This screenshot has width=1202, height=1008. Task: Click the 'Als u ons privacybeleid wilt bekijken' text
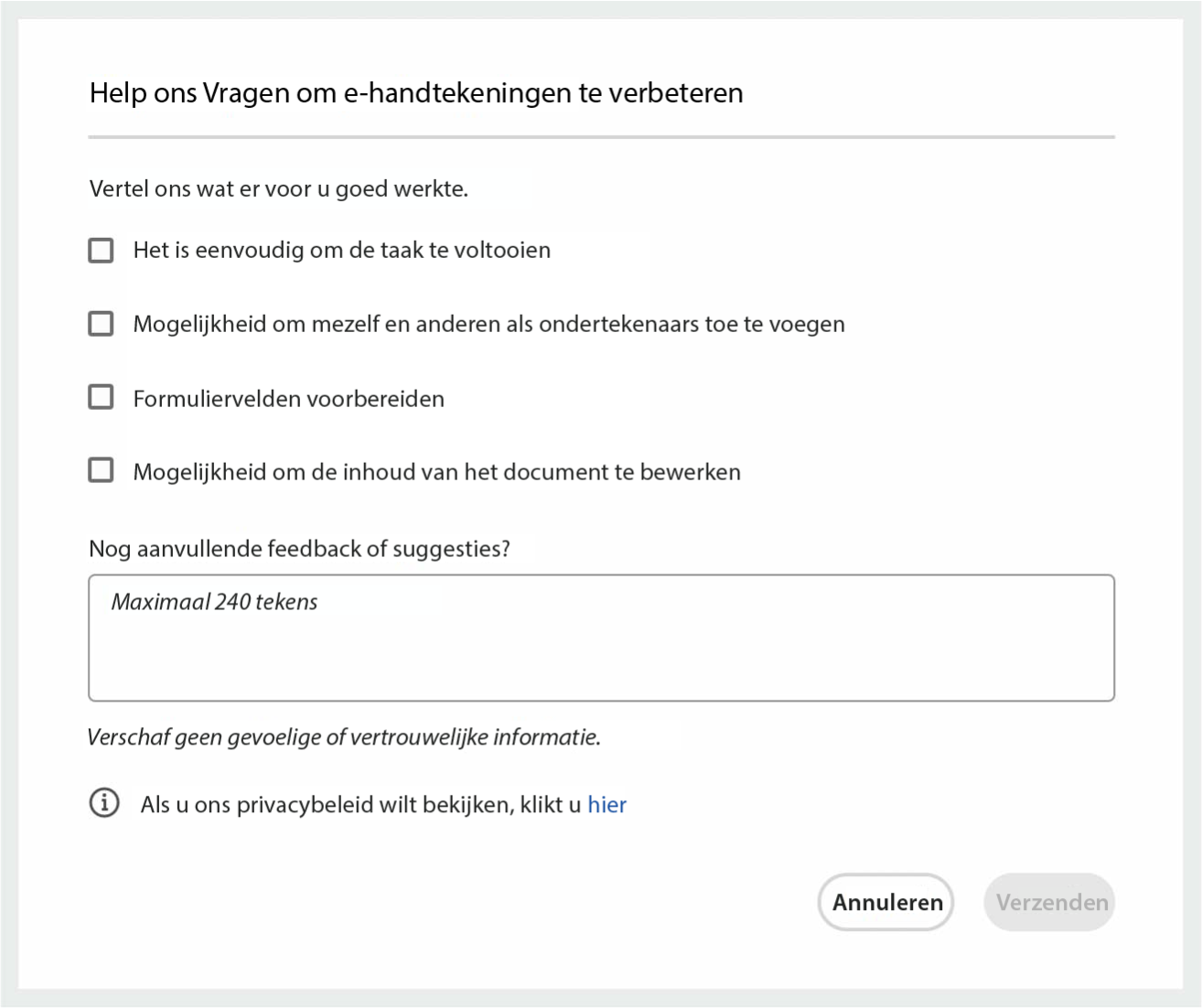coord(360,805)
